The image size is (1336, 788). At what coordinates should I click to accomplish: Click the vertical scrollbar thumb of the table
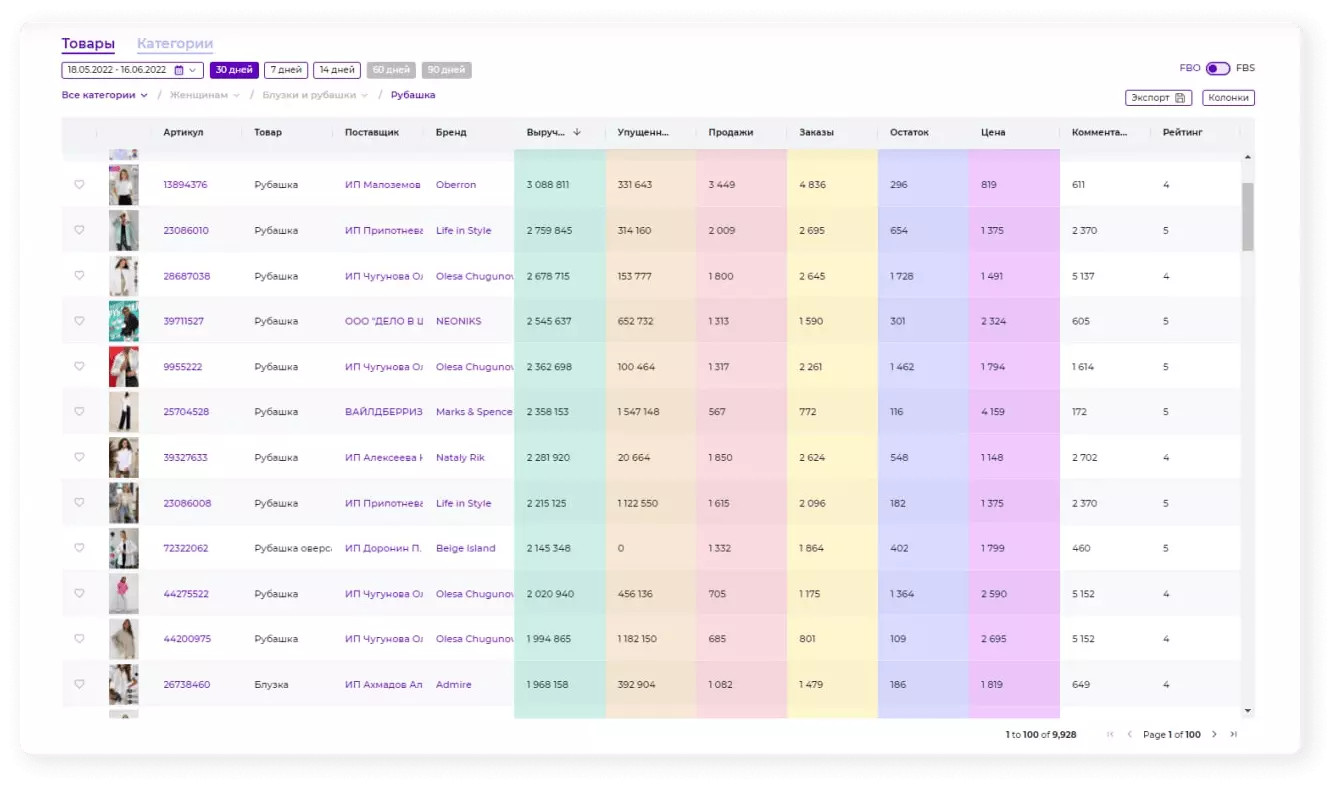click(x=1247, y=216)
